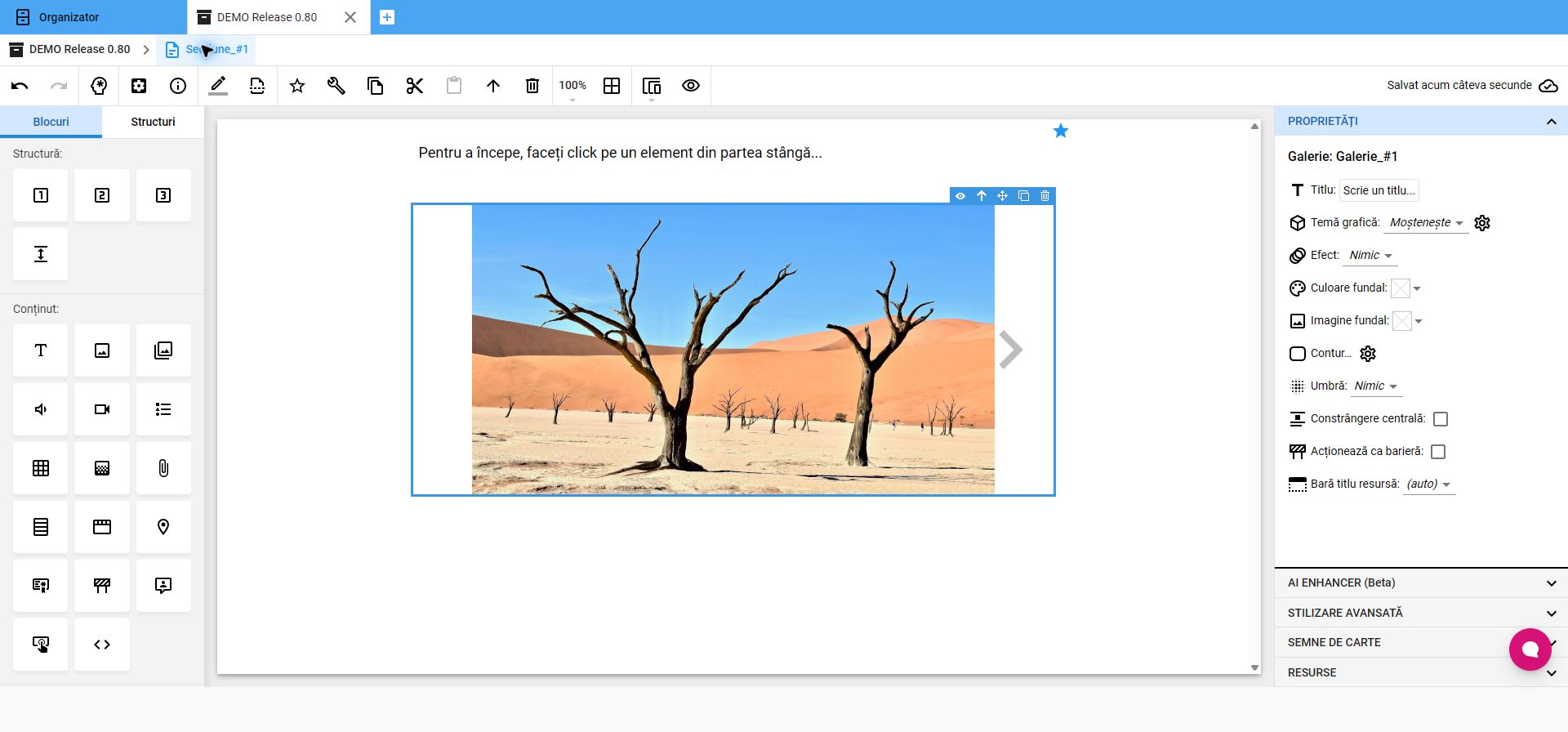
Task: Click the undo arrow in toolbar
Action: point(20,86)
